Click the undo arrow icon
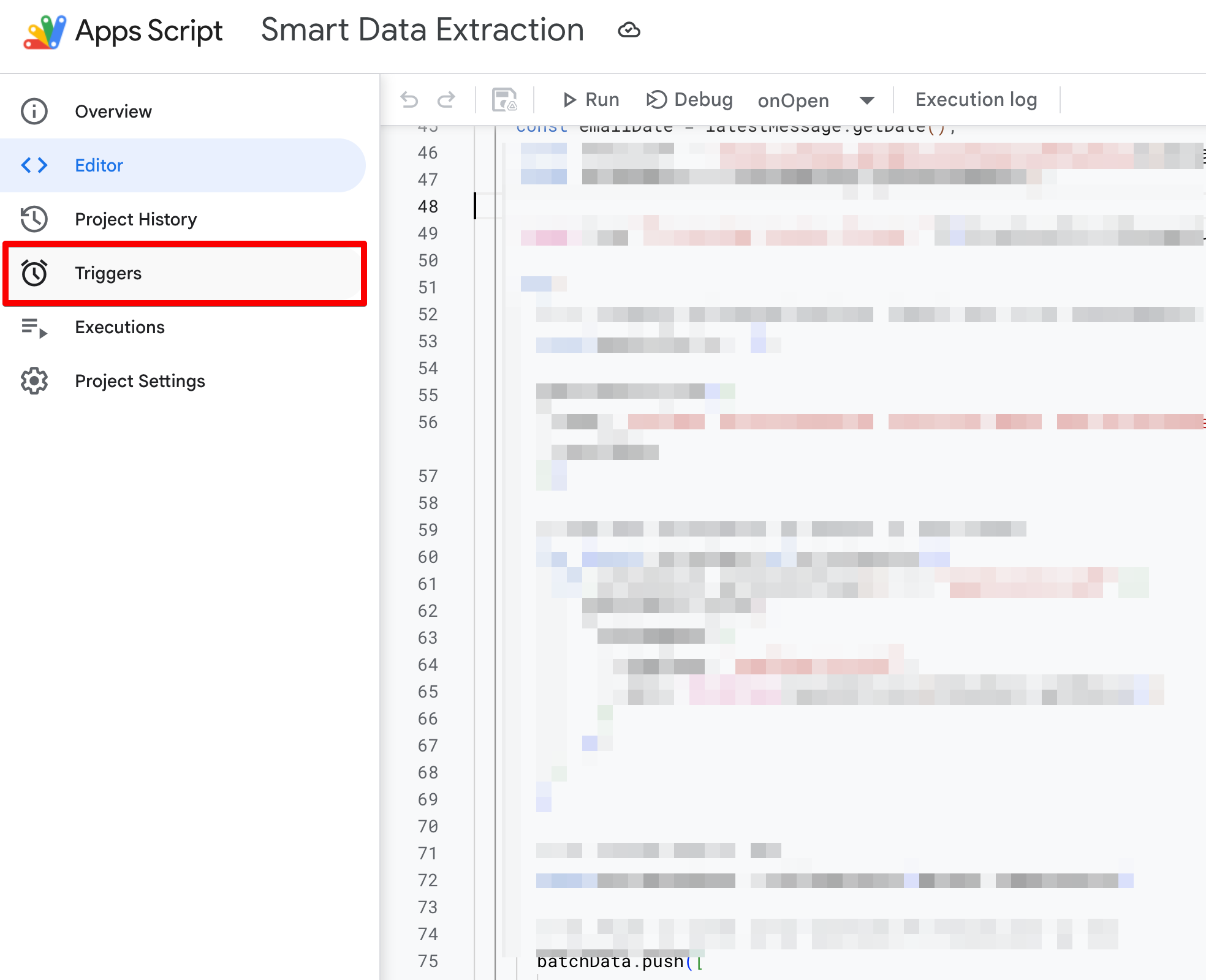The width and height of the screenshot is (1206, 980). coord(409,100)
